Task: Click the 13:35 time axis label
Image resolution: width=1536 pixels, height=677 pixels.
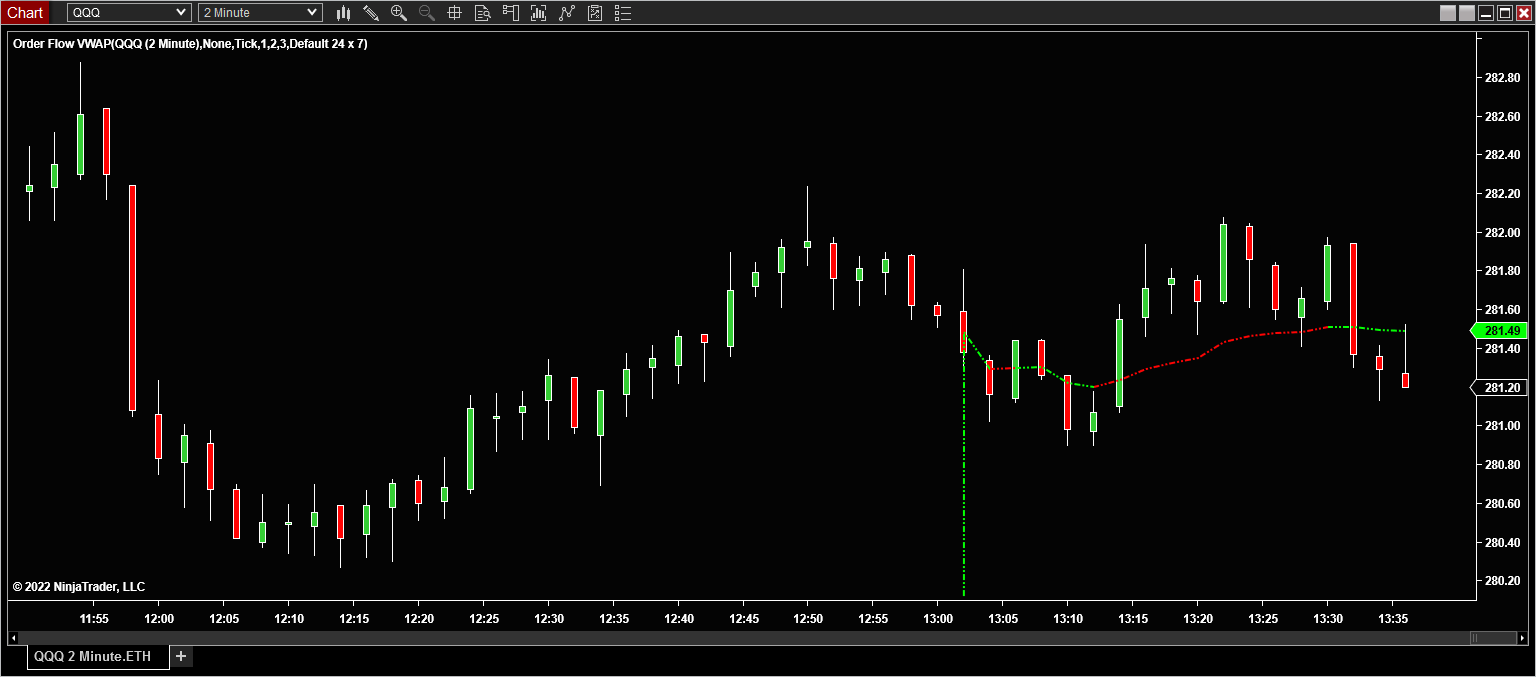Action: [x=1392, y=619]
